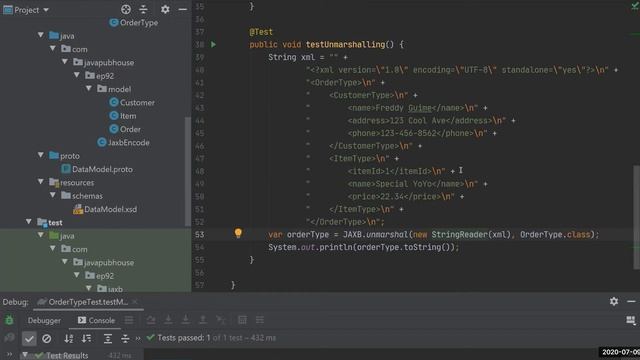Toggle sort tests alphabetically
Viewport: 640px width, 360px height.
pyautogui.click(x=69, y=338)
